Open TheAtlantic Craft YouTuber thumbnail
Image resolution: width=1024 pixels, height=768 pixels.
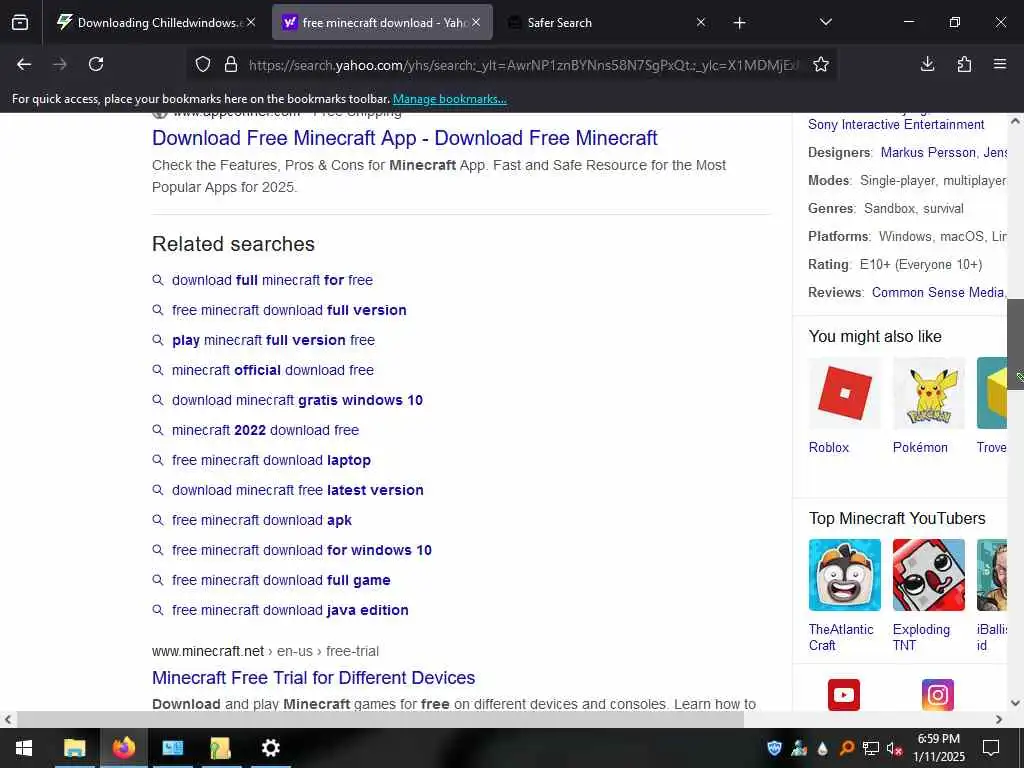(x=844, y=575)
